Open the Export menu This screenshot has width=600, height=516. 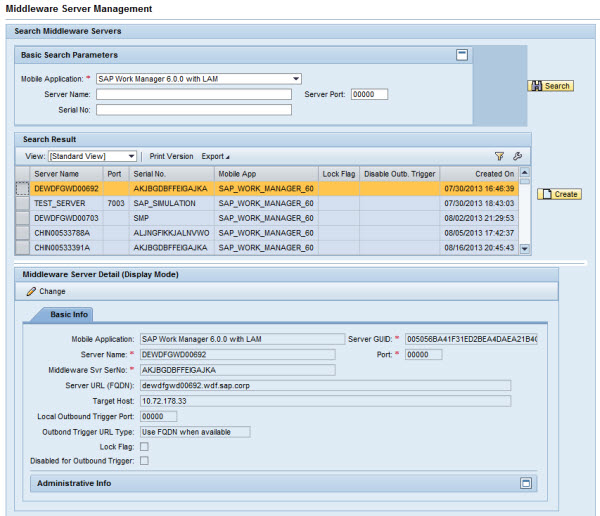pyautogui.click(x=215, y=156)
